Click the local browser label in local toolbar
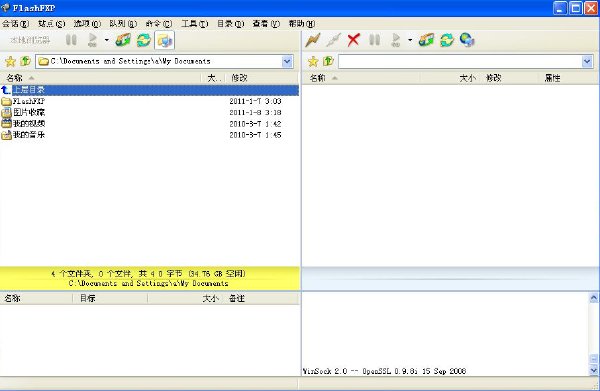Image resolution: width=600 pixels, height=391 pixels. click(30, 40)
